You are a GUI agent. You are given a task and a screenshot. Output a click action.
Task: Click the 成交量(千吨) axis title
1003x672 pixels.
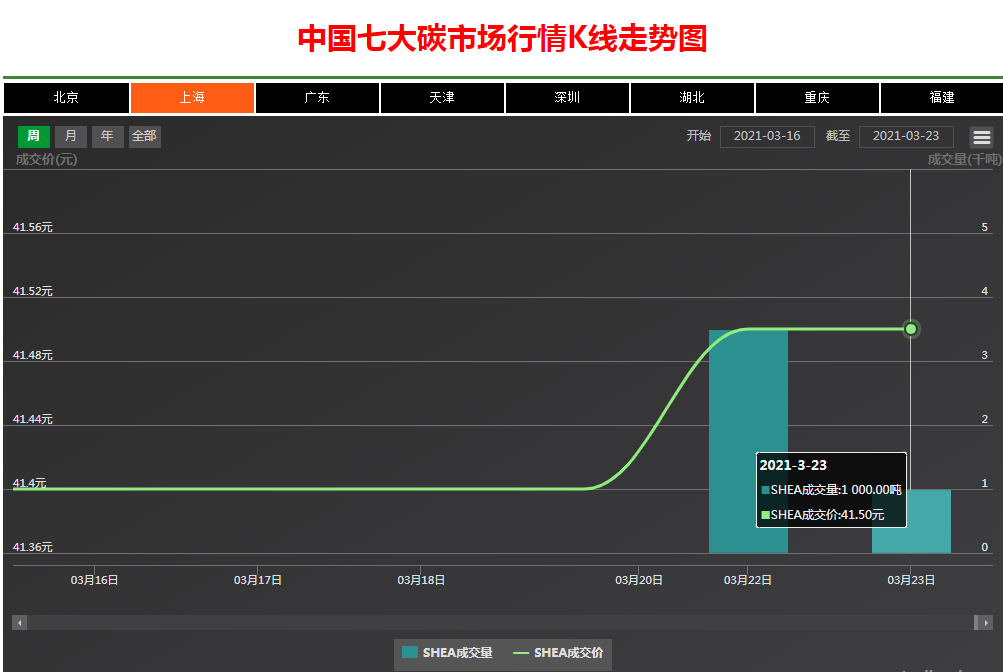pos(965,159)
